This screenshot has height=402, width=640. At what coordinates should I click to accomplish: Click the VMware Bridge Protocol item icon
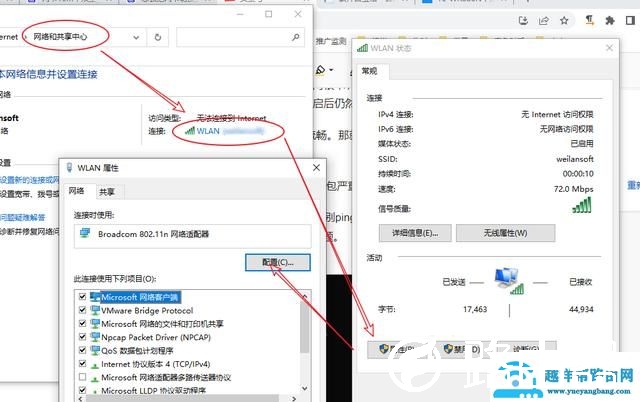[95, 310]
